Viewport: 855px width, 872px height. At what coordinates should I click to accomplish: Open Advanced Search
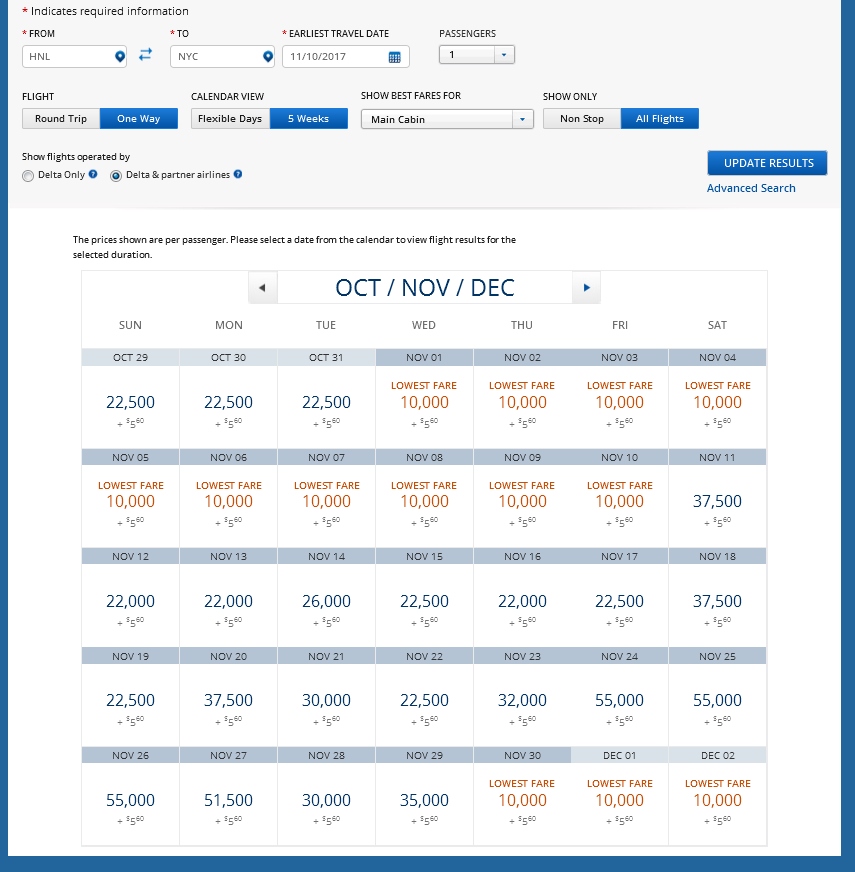(x=751, y=188)
